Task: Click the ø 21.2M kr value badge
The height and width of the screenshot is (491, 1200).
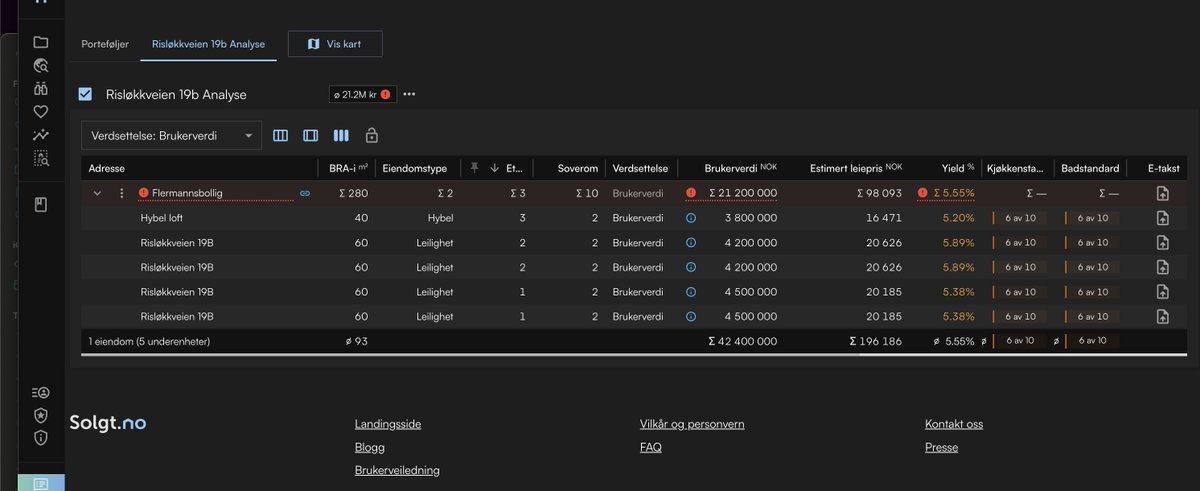Action: [x=363, y=94]
